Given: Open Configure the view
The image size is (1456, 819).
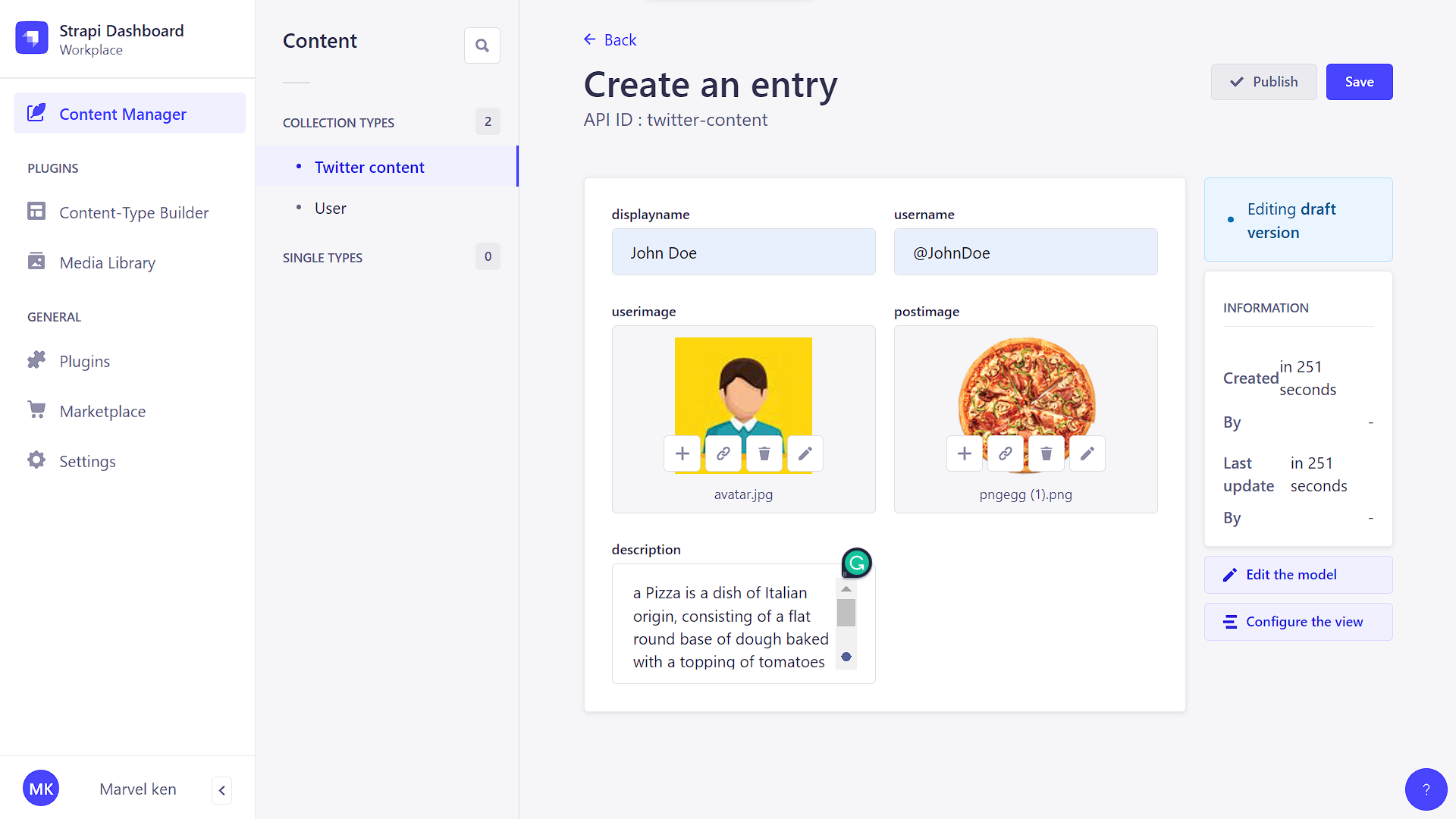Looking at the screenshot, I should [x=1298, y=622].
